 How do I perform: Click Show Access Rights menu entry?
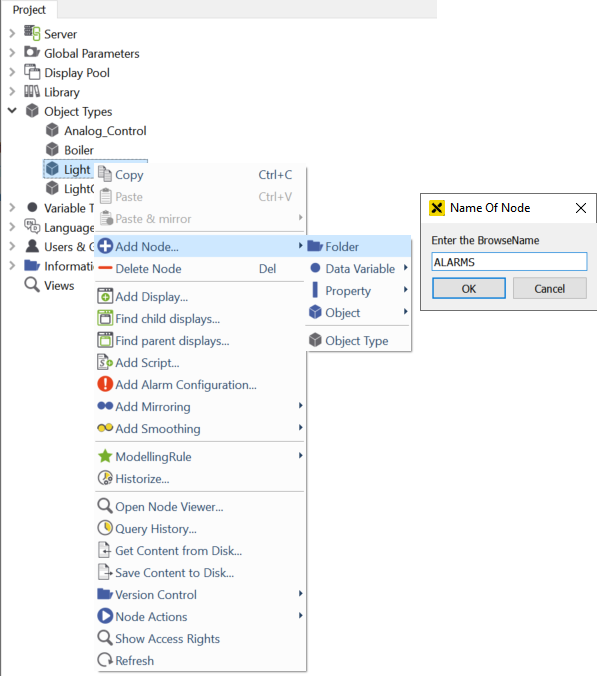click(167, 639)
